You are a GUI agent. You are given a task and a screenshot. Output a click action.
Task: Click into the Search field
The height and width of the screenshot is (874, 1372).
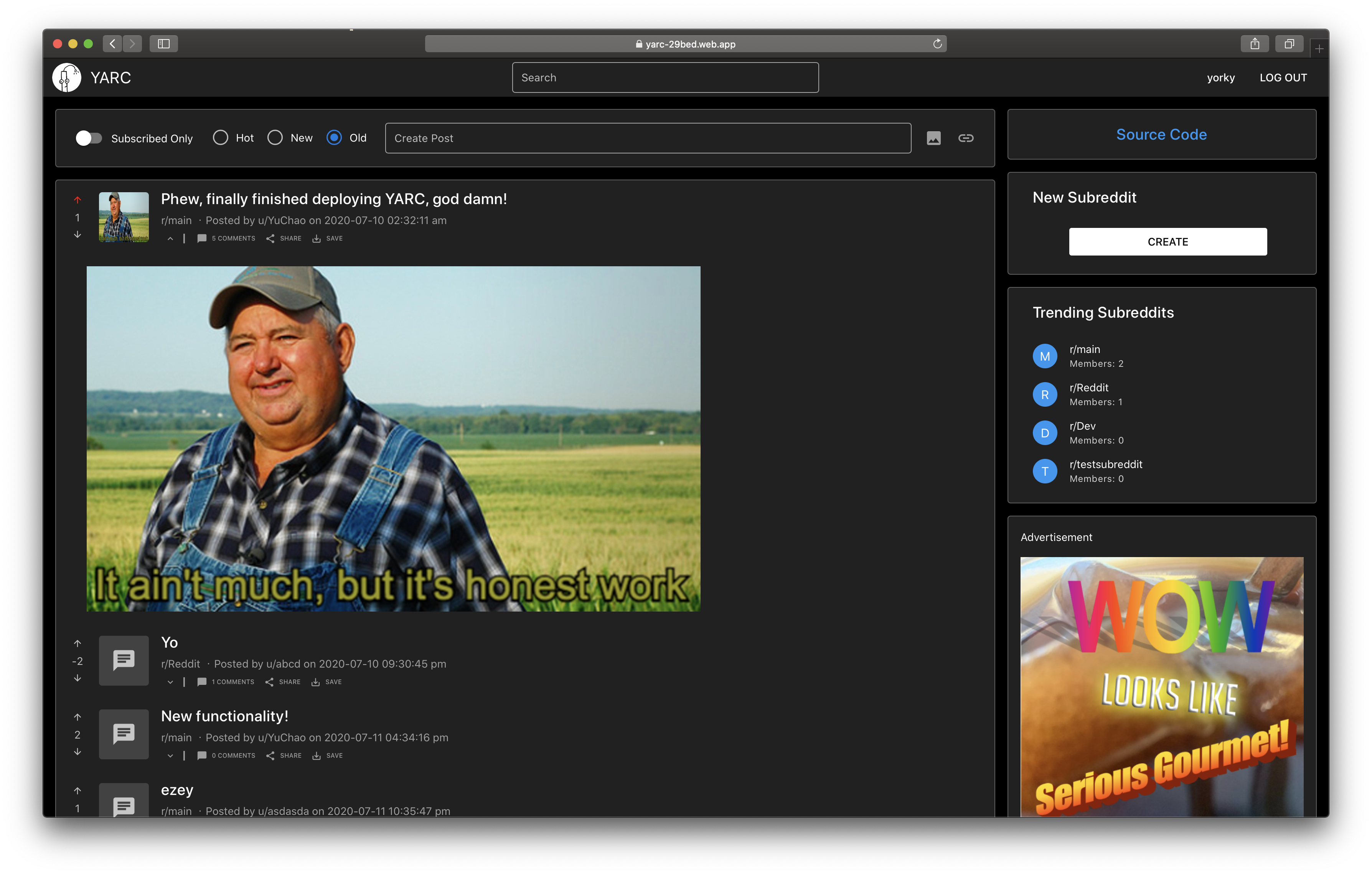click(x=665, y=78)
